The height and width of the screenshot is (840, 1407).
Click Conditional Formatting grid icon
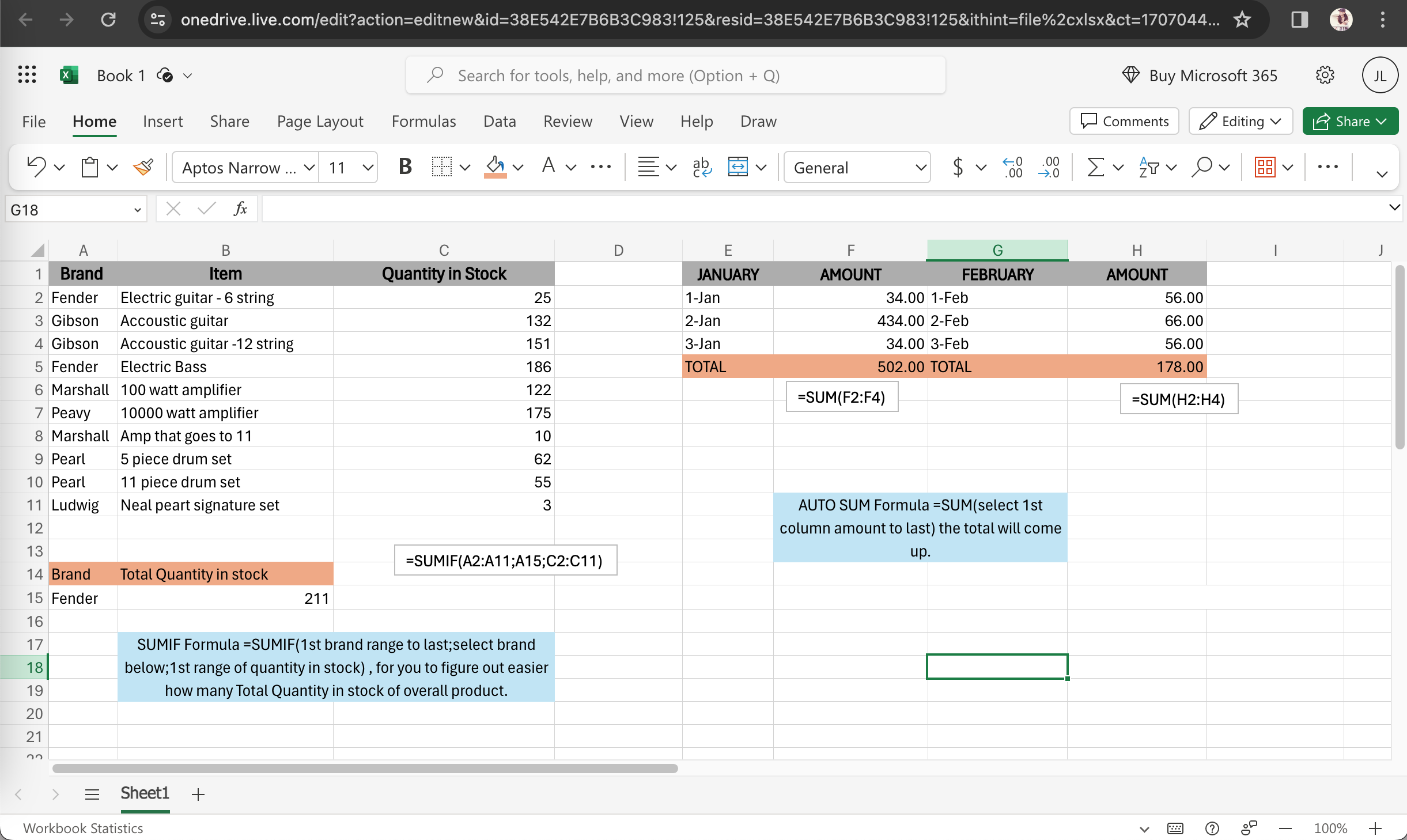[1265, 167]
